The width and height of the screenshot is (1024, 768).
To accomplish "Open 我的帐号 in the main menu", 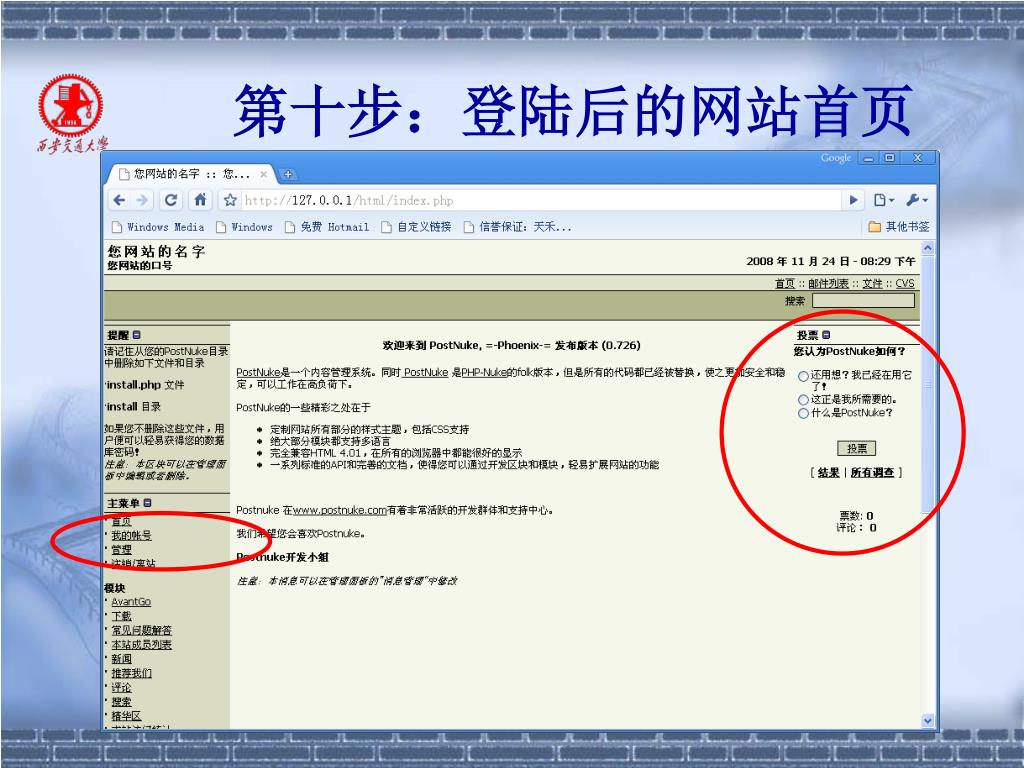I will point(131,536).
